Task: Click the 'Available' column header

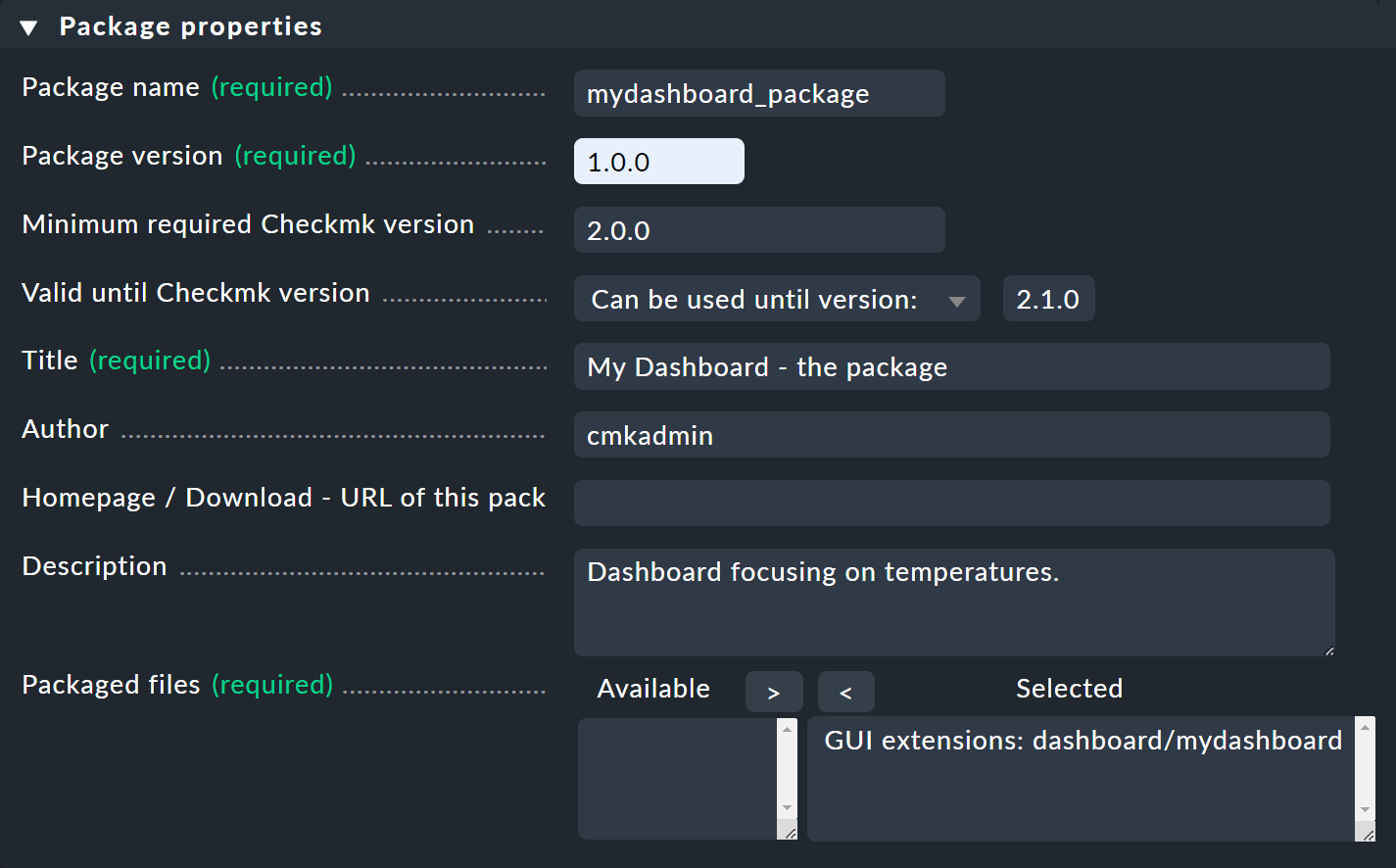Action: tap(653, 689)
